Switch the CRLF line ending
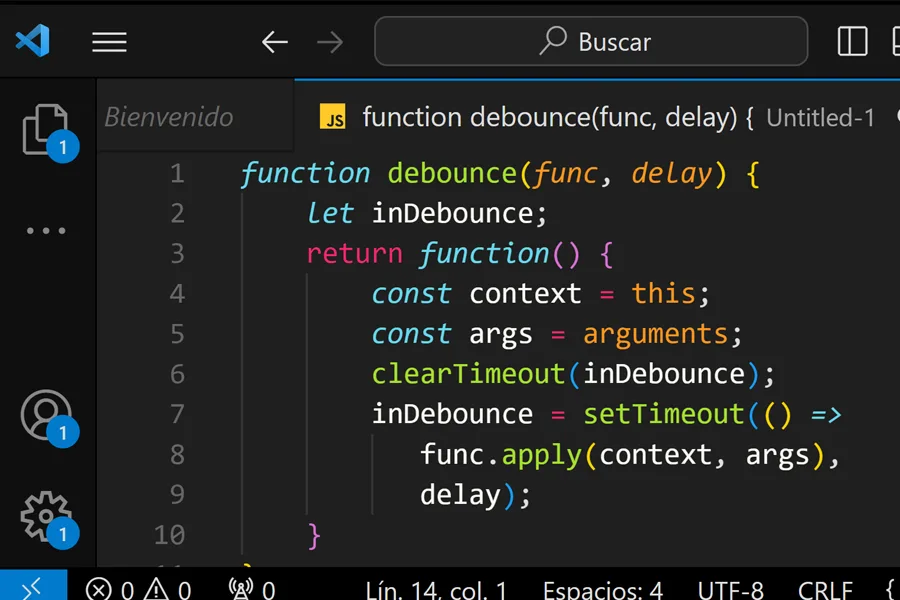Image resolution: width=900 pixels, height=600 pixels. coord(826,590)
